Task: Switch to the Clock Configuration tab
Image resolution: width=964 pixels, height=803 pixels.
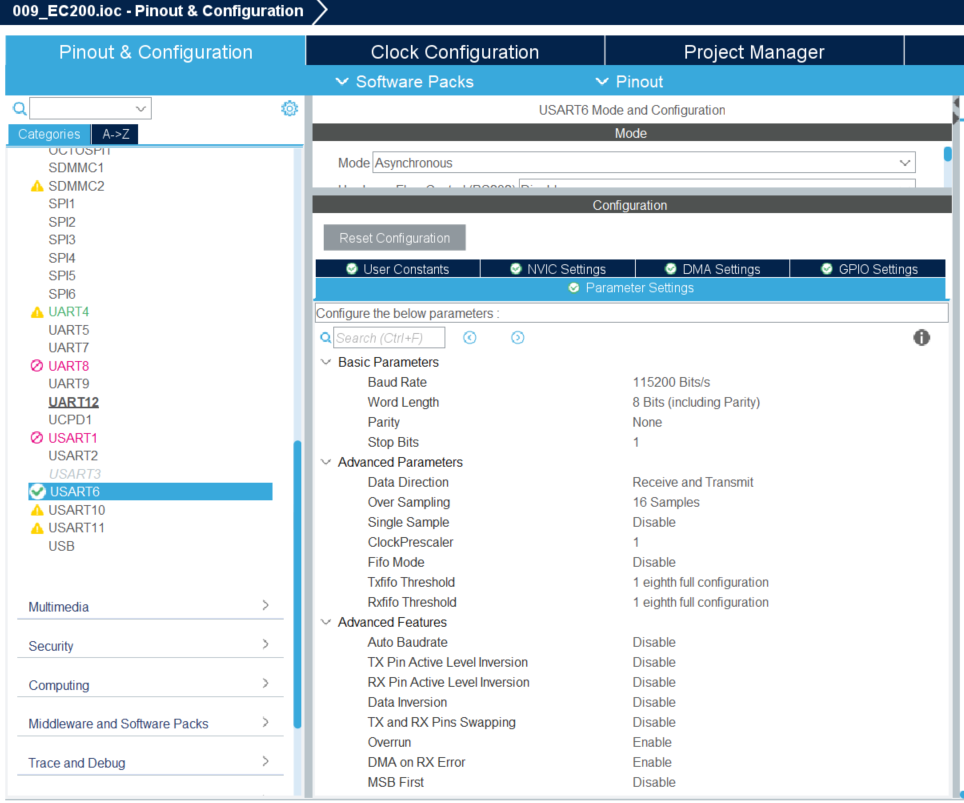Action: click(x=454, y=51)
